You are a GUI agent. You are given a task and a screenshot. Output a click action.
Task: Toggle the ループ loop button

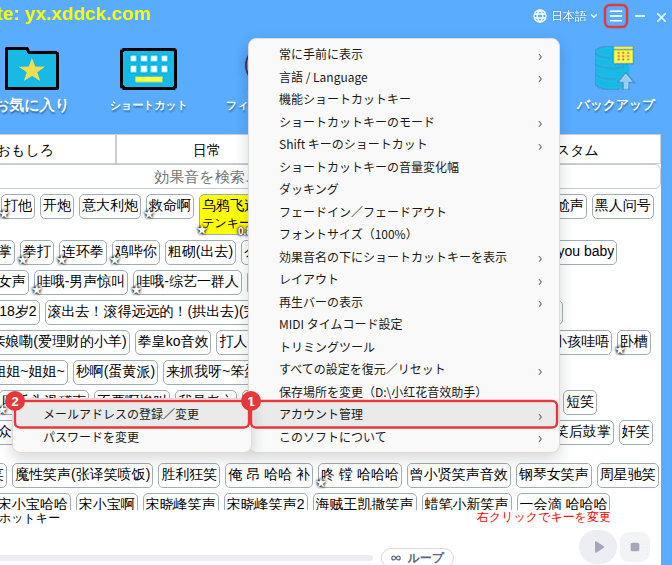417,557
